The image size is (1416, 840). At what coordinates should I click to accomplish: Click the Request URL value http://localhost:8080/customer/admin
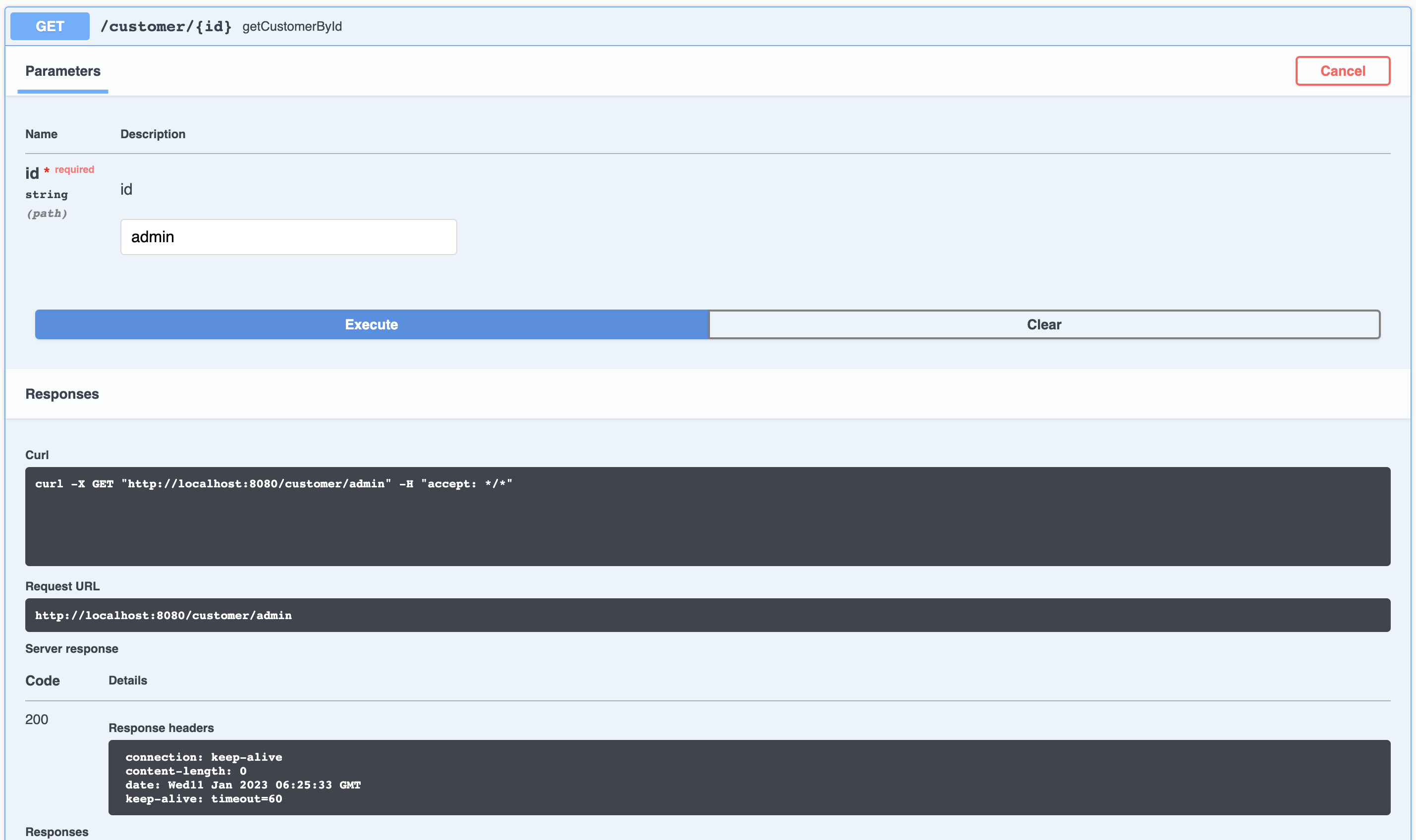coord(163,615)
